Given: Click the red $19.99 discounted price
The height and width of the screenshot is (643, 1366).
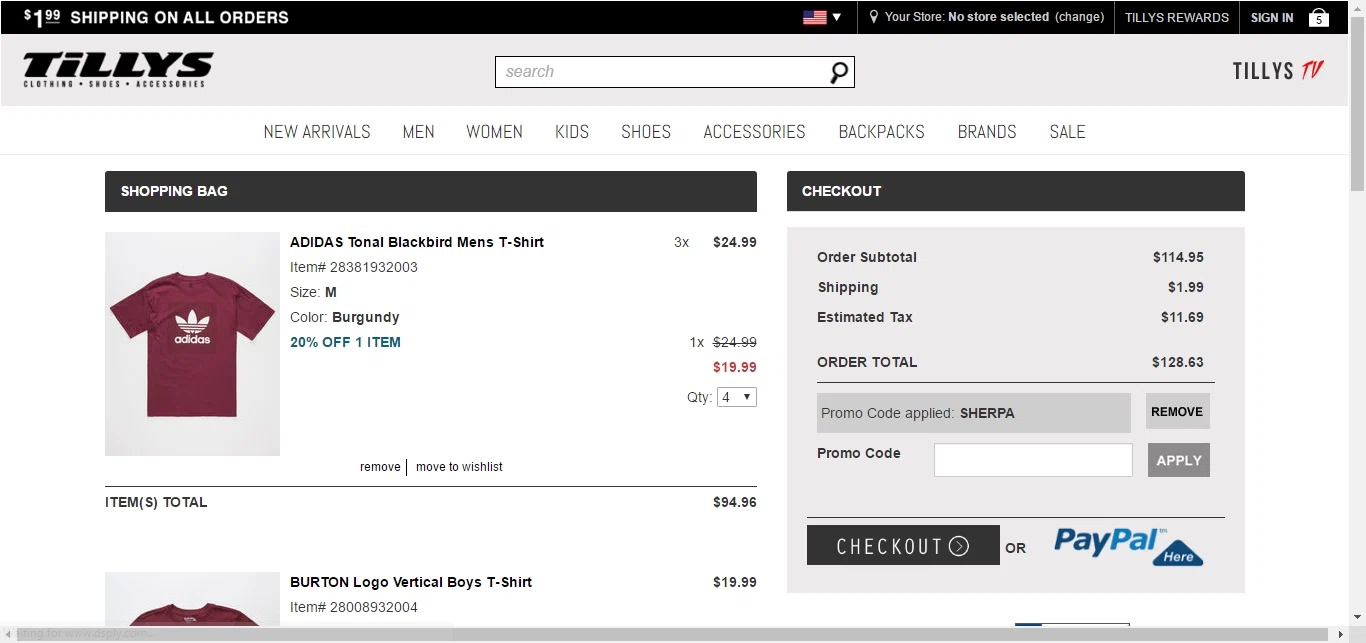Looking at the screenshot, I should tap(735, 367).
